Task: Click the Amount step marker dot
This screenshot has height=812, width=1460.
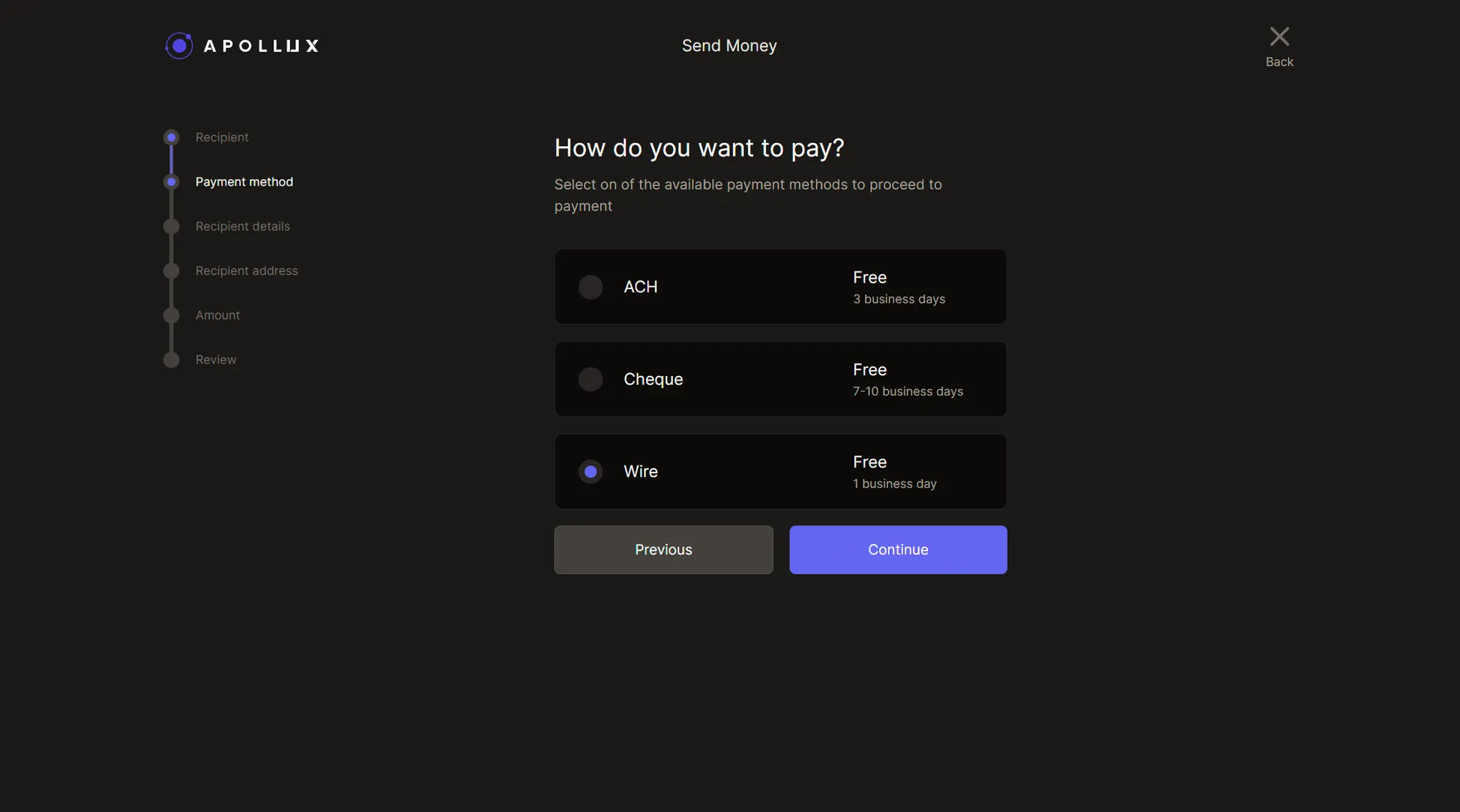Action: (x=172, y=315)
